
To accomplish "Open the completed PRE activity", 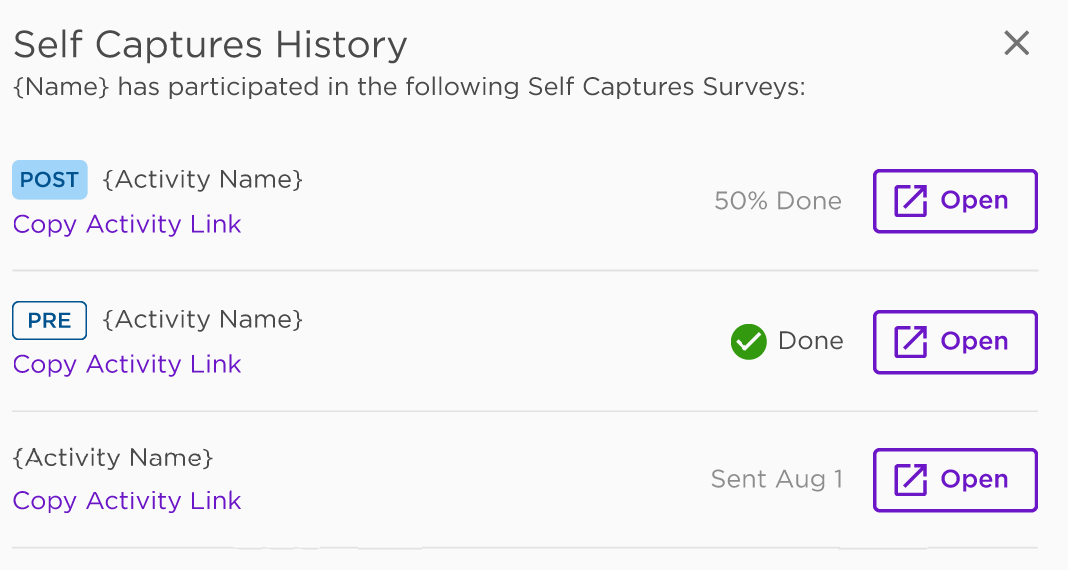I will click(x=955, y=342).
